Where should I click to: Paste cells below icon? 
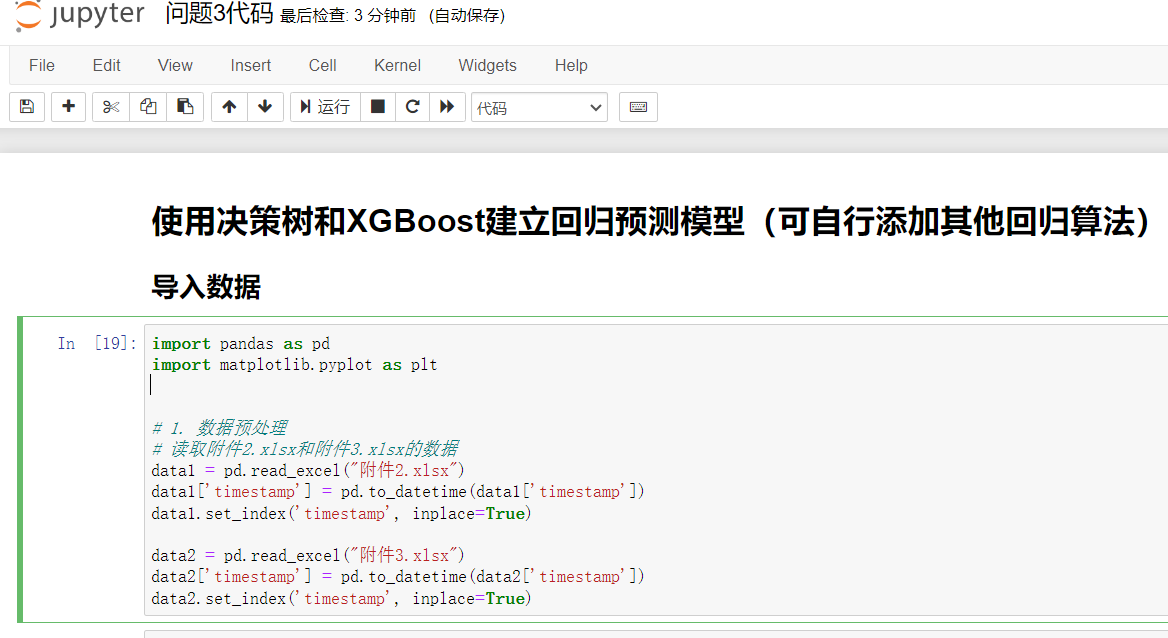click(x=185, y=107)
